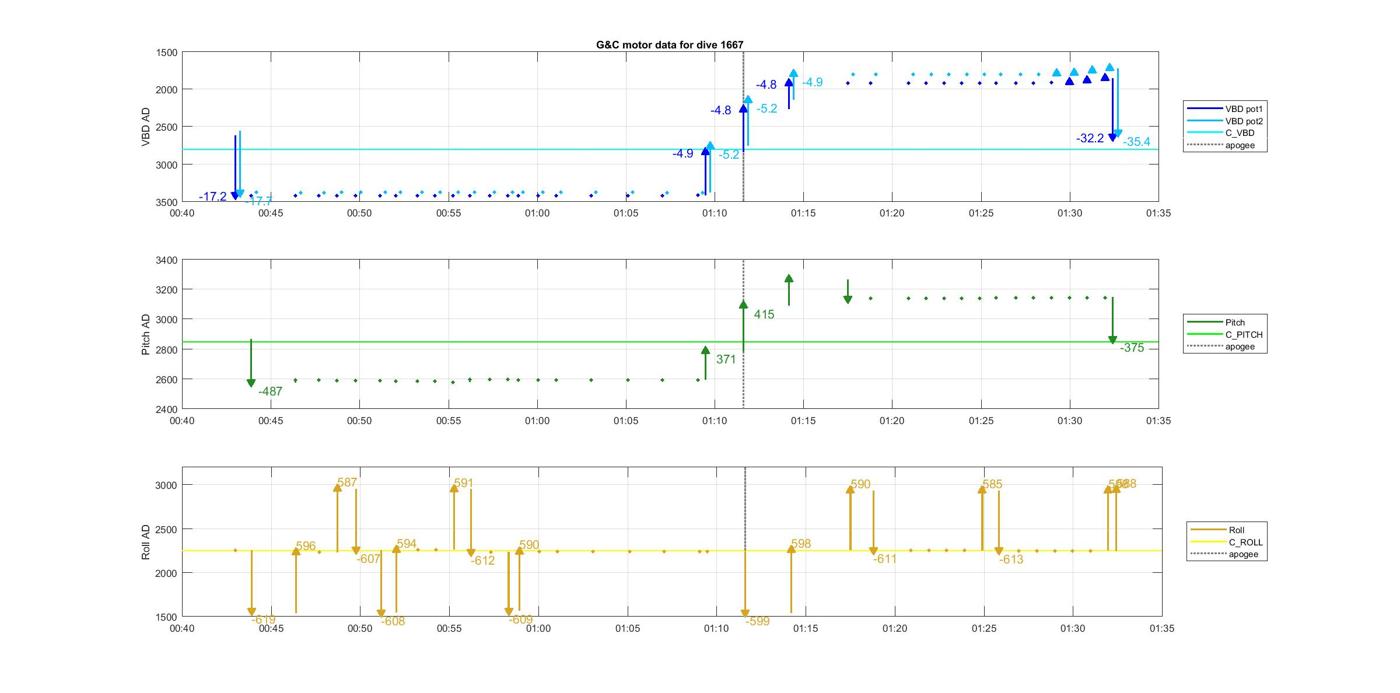Click the '-613' roll data label
Viewport: 1400px width, 693px height.
[1012, 559]
